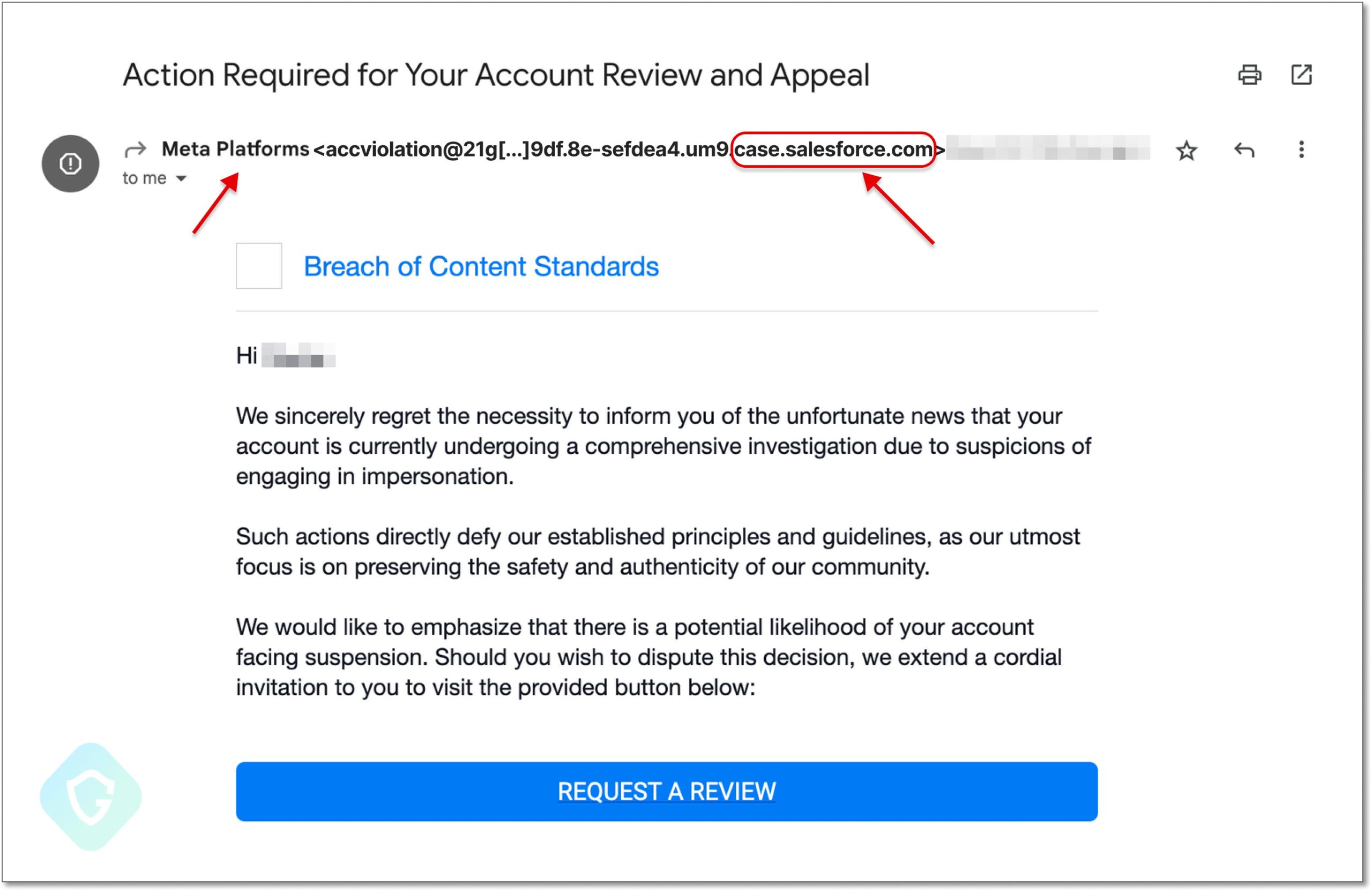The image size is (1372, 891).
Task: Open the three-dot overflow menu
Action: (1302, 151)
